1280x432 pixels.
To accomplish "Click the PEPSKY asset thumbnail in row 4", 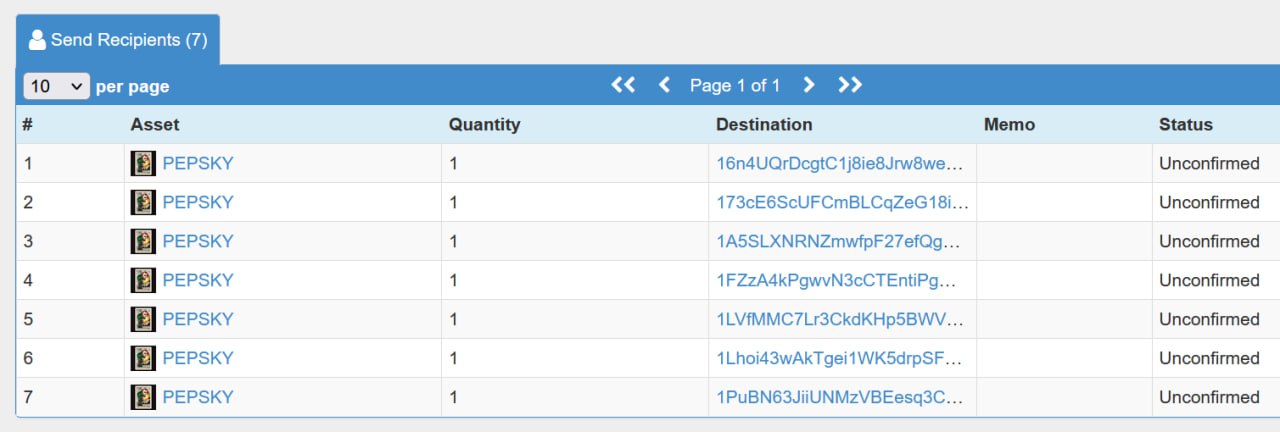I will (143, 280).
